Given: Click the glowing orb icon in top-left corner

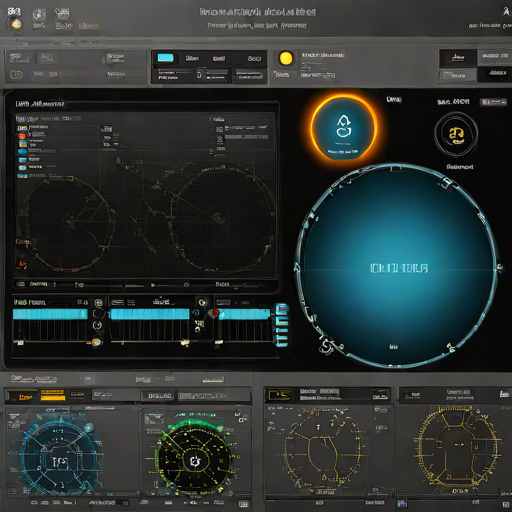Looking at the screenshot, I should 16,24.
